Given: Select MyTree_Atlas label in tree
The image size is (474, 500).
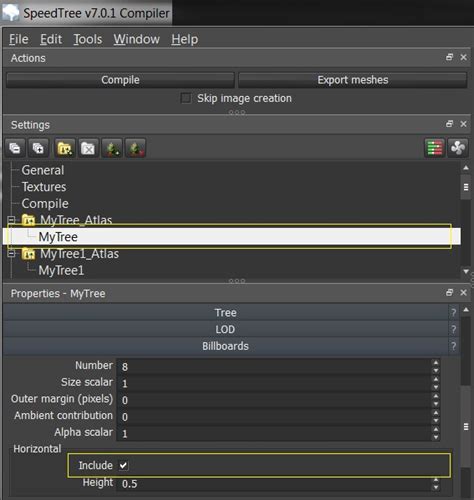Looking at the screenshot, I should click(x=76, y=220).
